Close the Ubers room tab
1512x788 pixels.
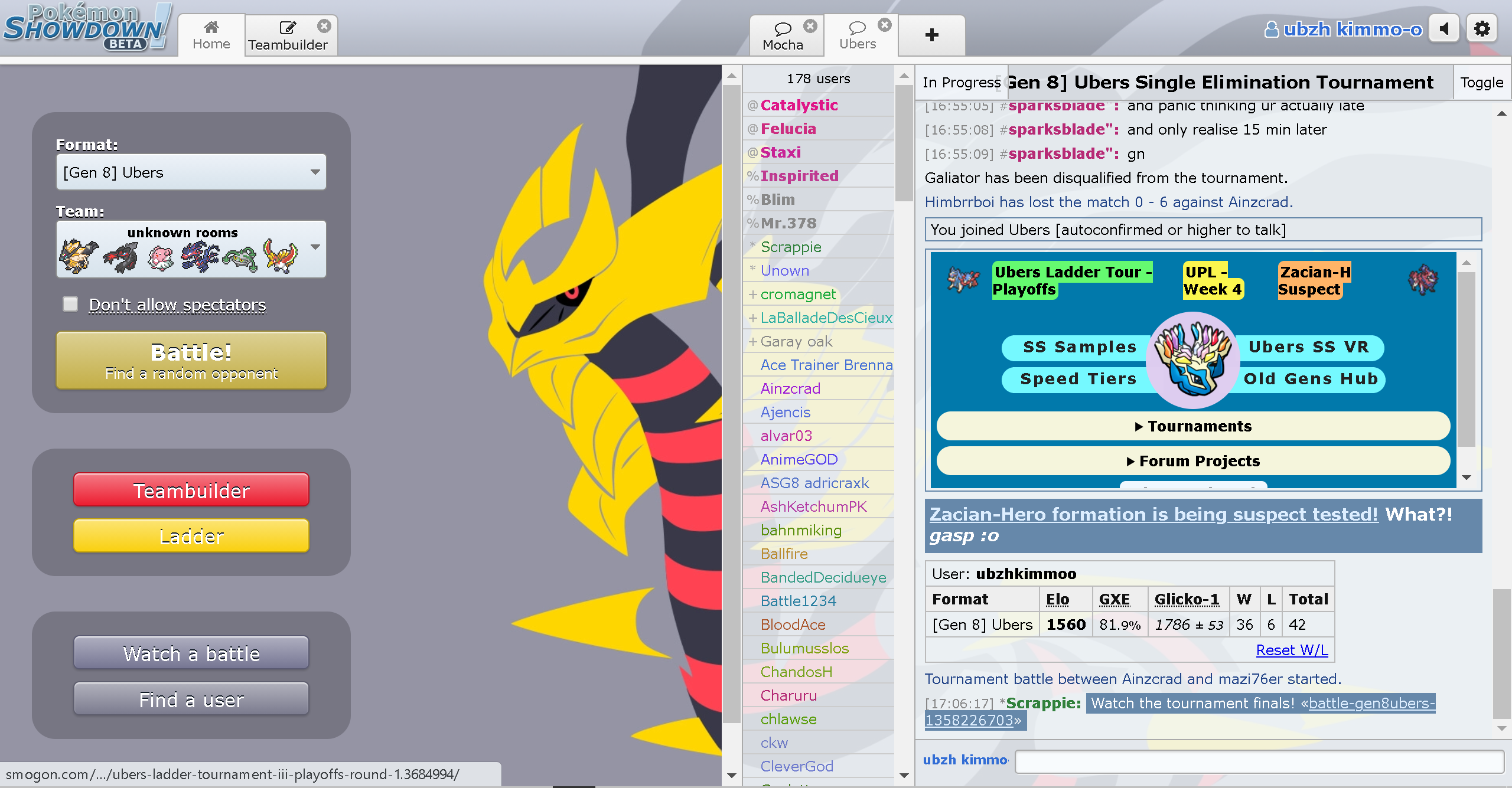click(x=884, y=25)
